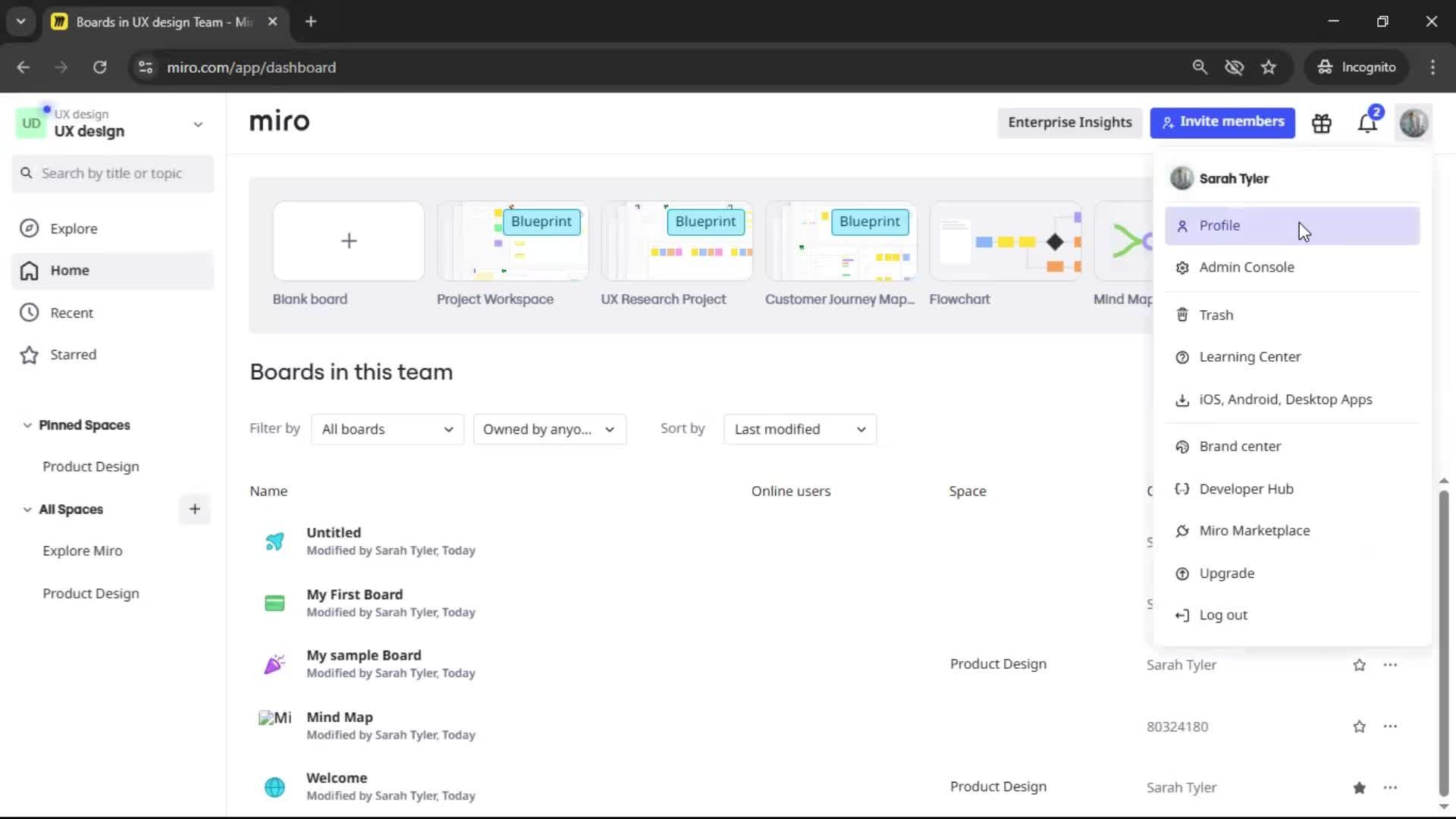Open Trash from the user menu
The width and height of the screenshot is (1456, 819).
[x=1292, y=315]
